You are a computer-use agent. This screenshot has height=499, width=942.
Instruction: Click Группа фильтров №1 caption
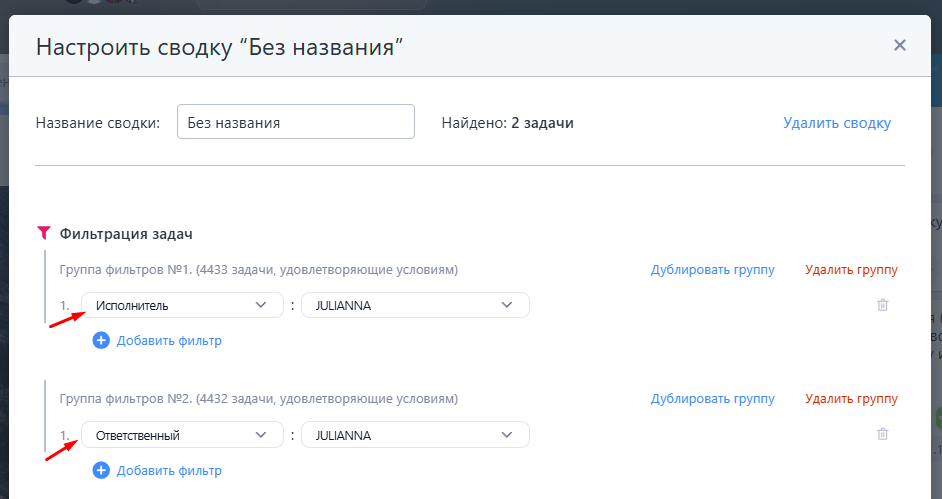click(x=258, y=270)
